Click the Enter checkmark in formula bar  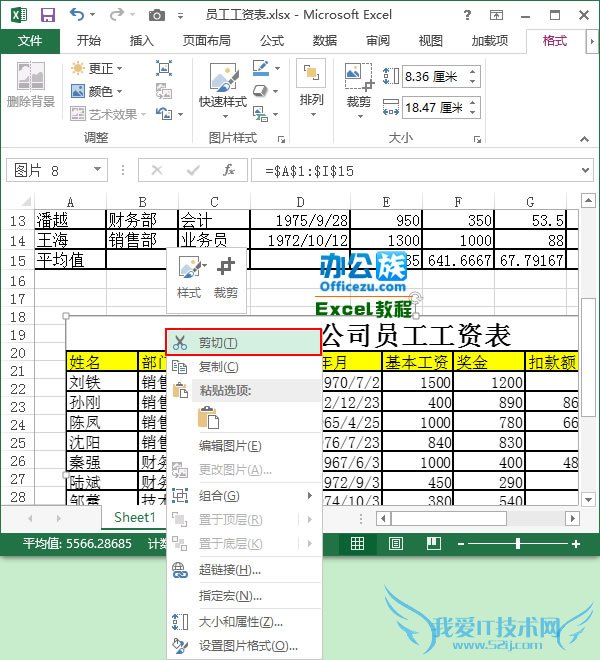coord(193,170)
